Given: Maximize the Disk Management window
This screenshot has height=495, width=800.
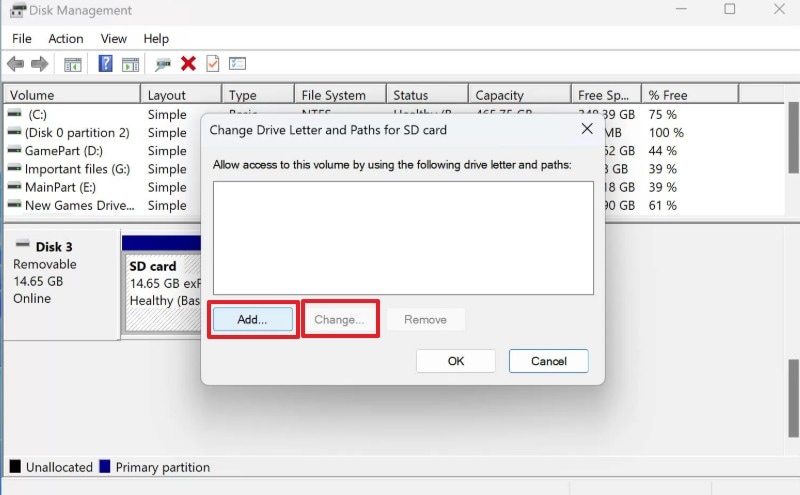Looking at the screenshot, I should click(730, 9).
